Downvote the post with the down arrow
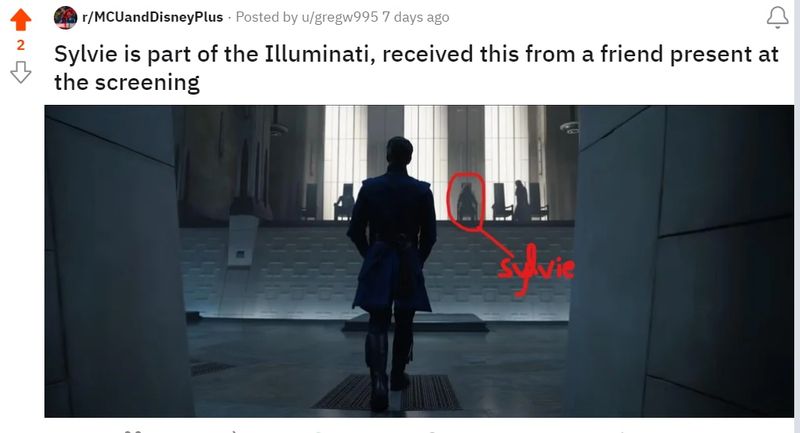The image size is (800, 433). tap(20, 72)
